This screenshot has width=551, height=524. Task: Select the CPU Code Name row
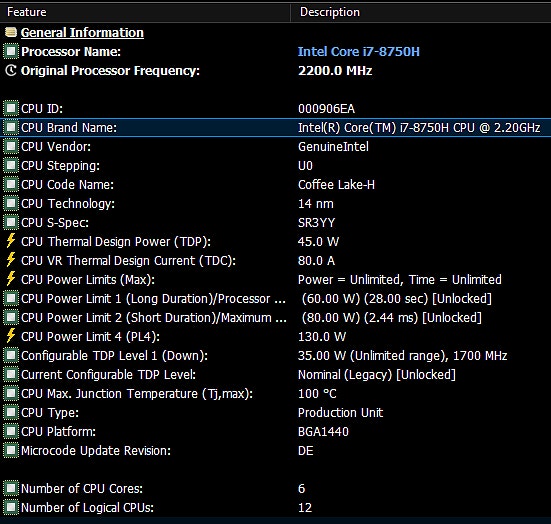pyautogui.click(x=276, y=184)
